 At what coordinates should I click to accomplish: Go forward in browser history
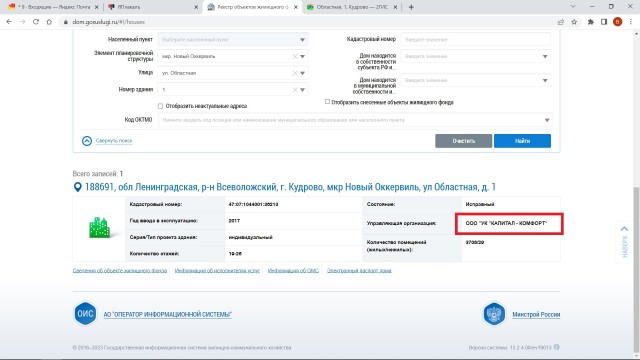(22, 22)
